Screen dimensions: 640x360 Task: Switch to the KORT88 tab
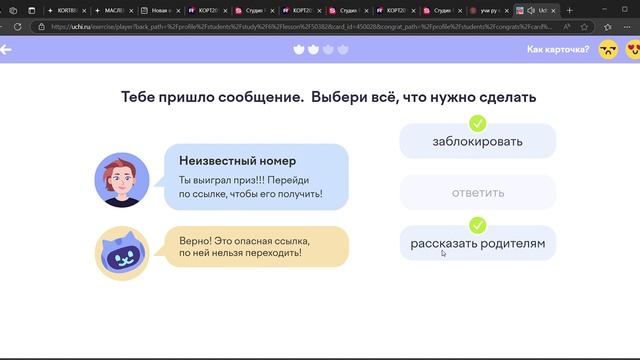67,11
